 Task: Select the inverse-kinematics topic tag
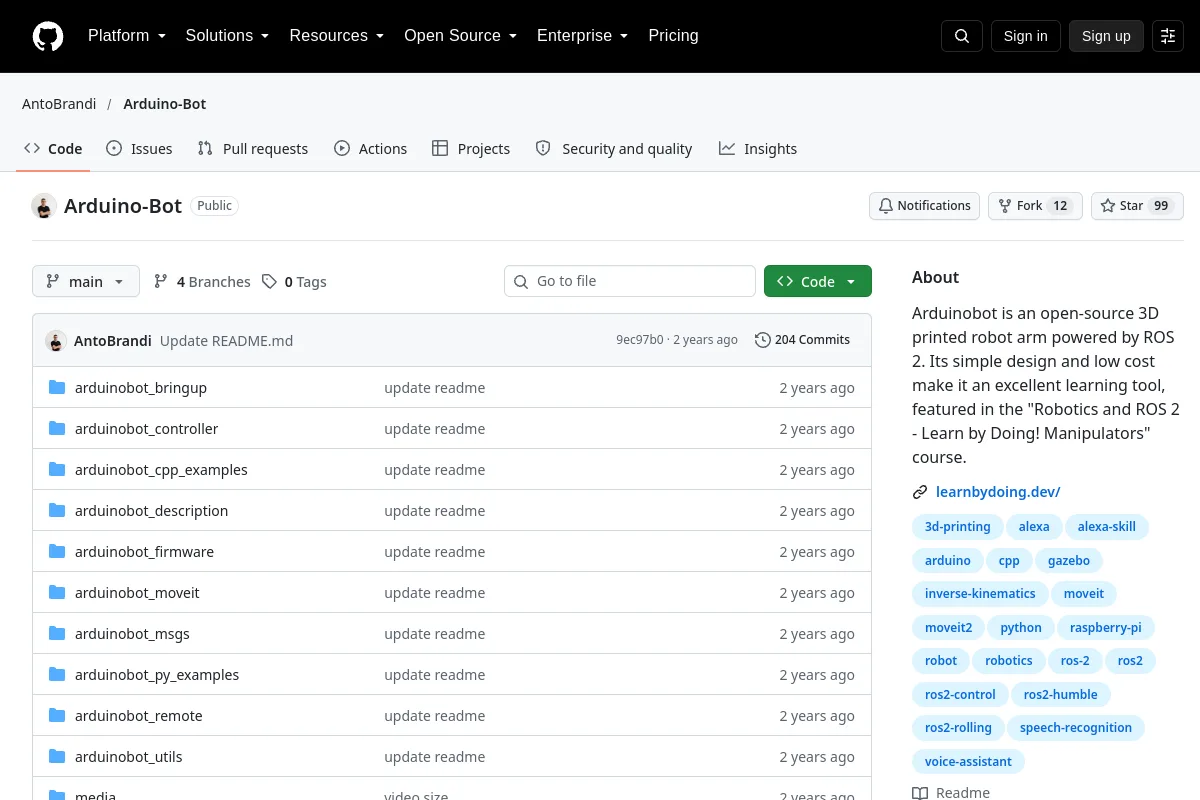[980, 594]
